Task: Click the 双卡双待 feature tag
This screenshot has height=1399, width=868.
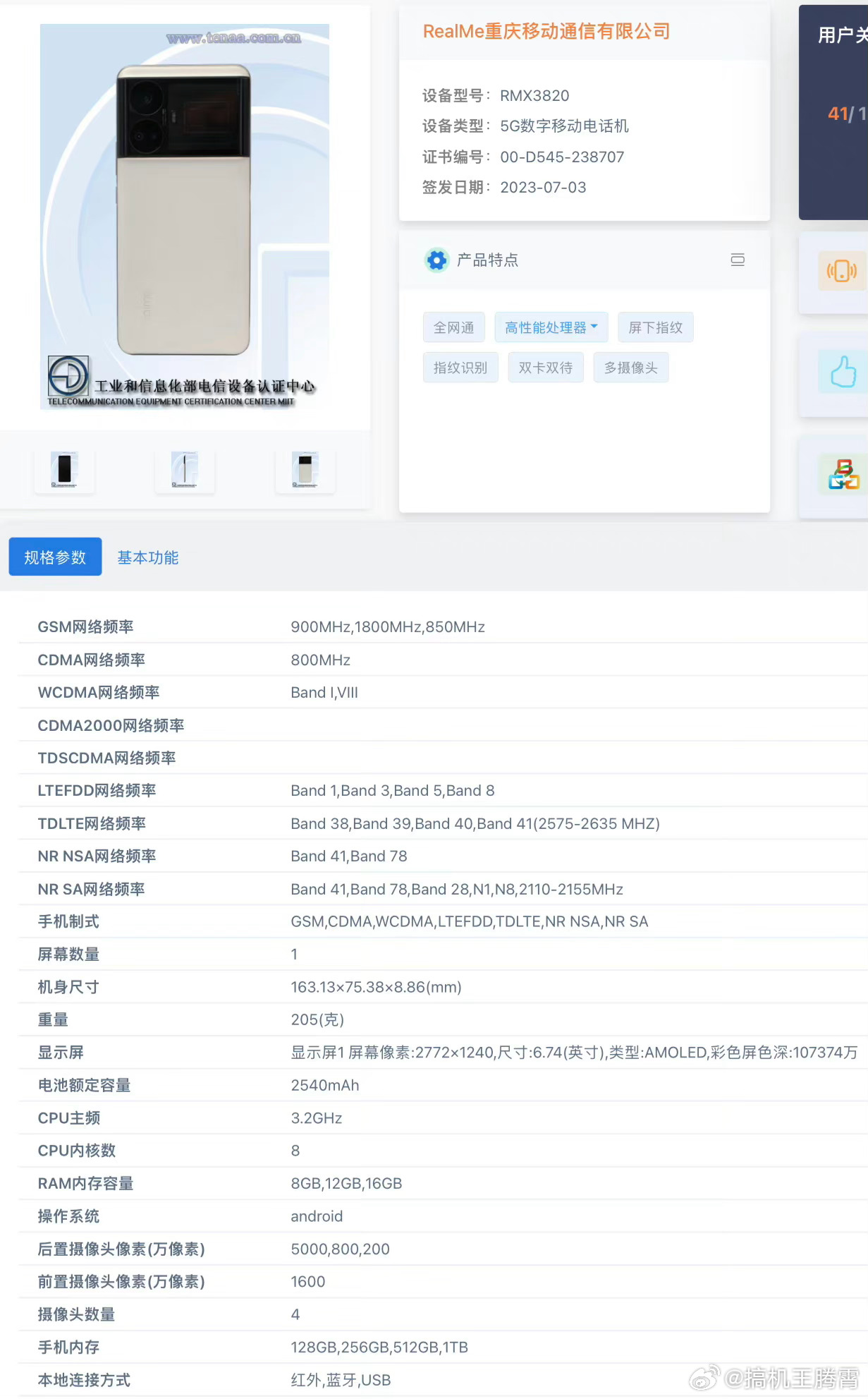Action: pos(545,368)
